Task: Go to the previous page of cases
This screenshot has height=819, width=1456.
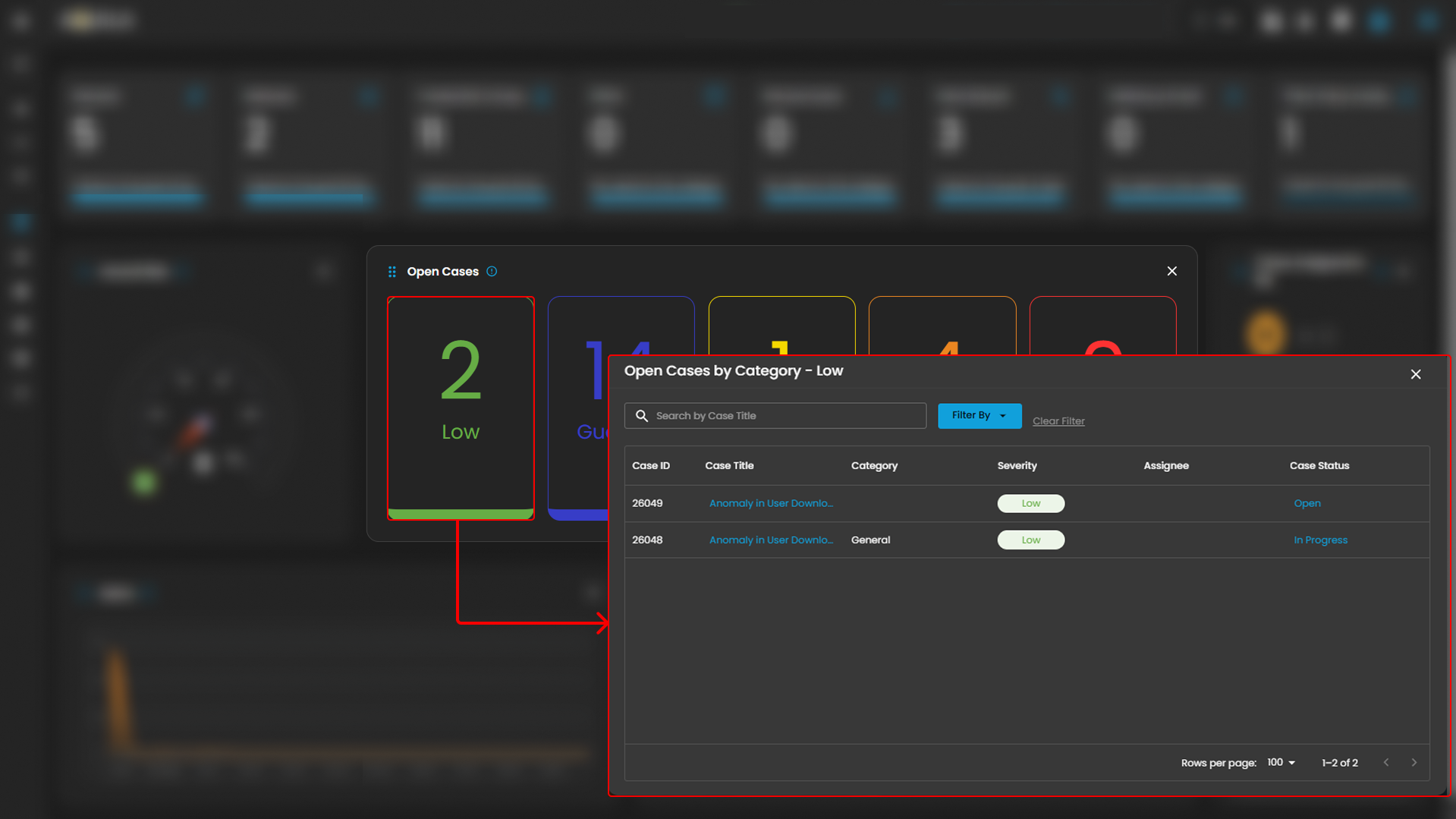Action: click(x=1386, y=763)
